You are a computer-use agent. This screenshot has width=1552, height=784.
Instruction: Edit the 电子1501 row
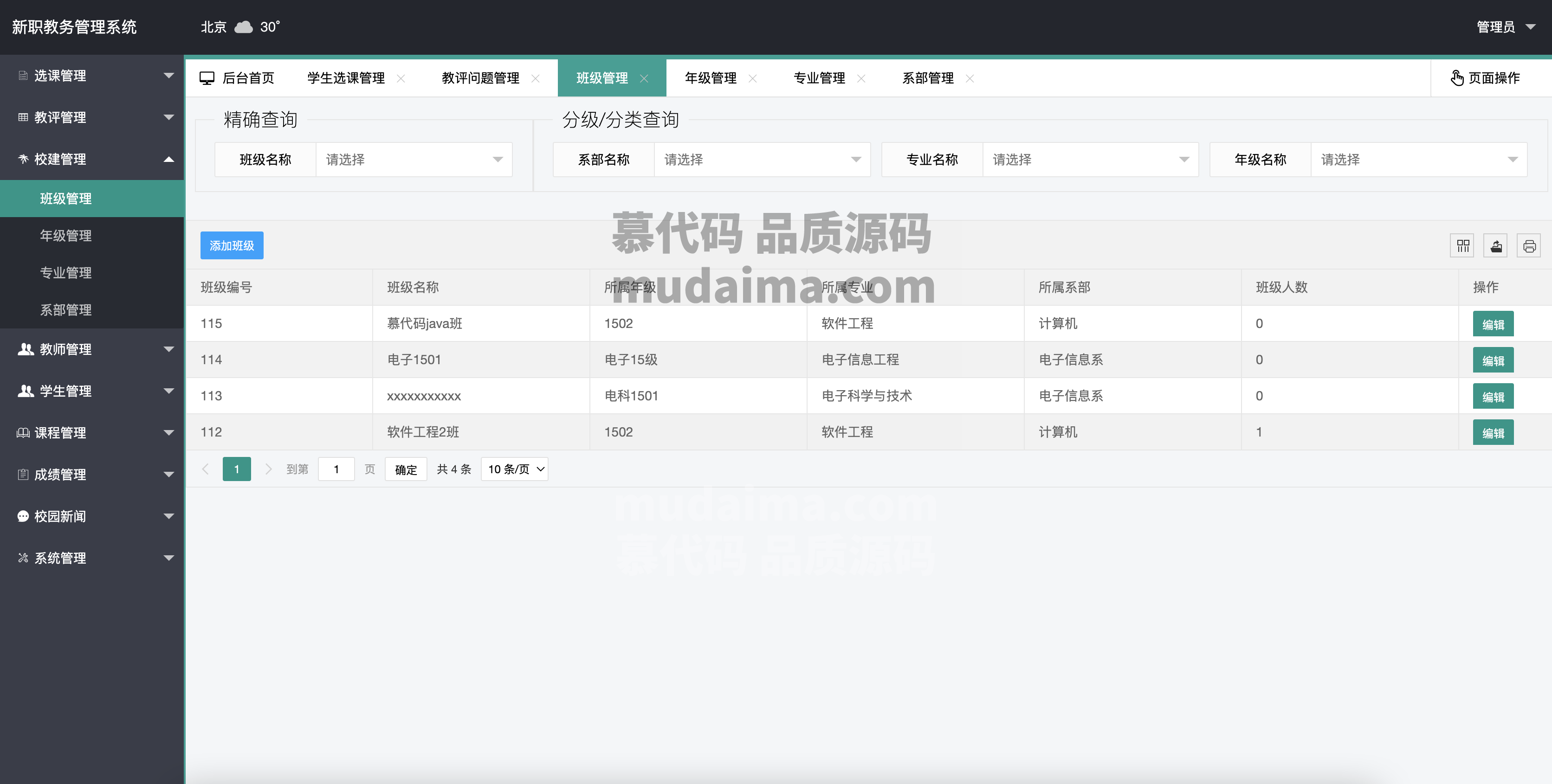point(1493,360)
